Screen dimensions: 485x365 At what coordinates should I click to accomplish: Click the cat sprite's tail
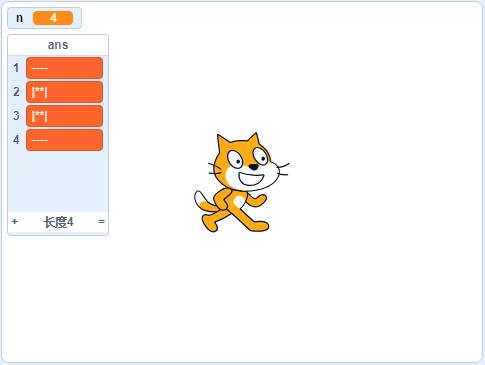click(204, 201)
